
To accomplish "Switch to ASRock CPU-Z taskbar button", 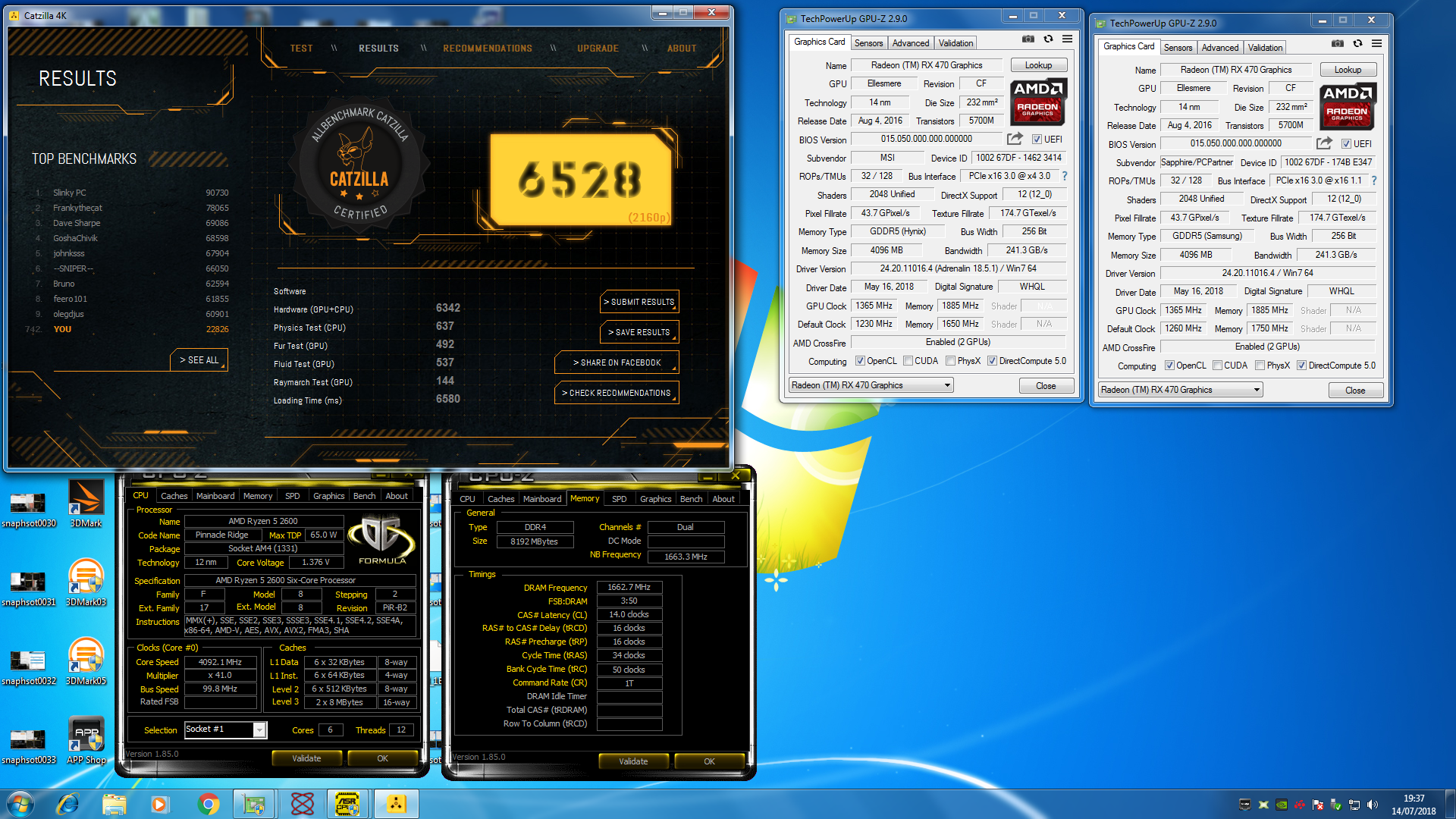I will tap(348, 804).
